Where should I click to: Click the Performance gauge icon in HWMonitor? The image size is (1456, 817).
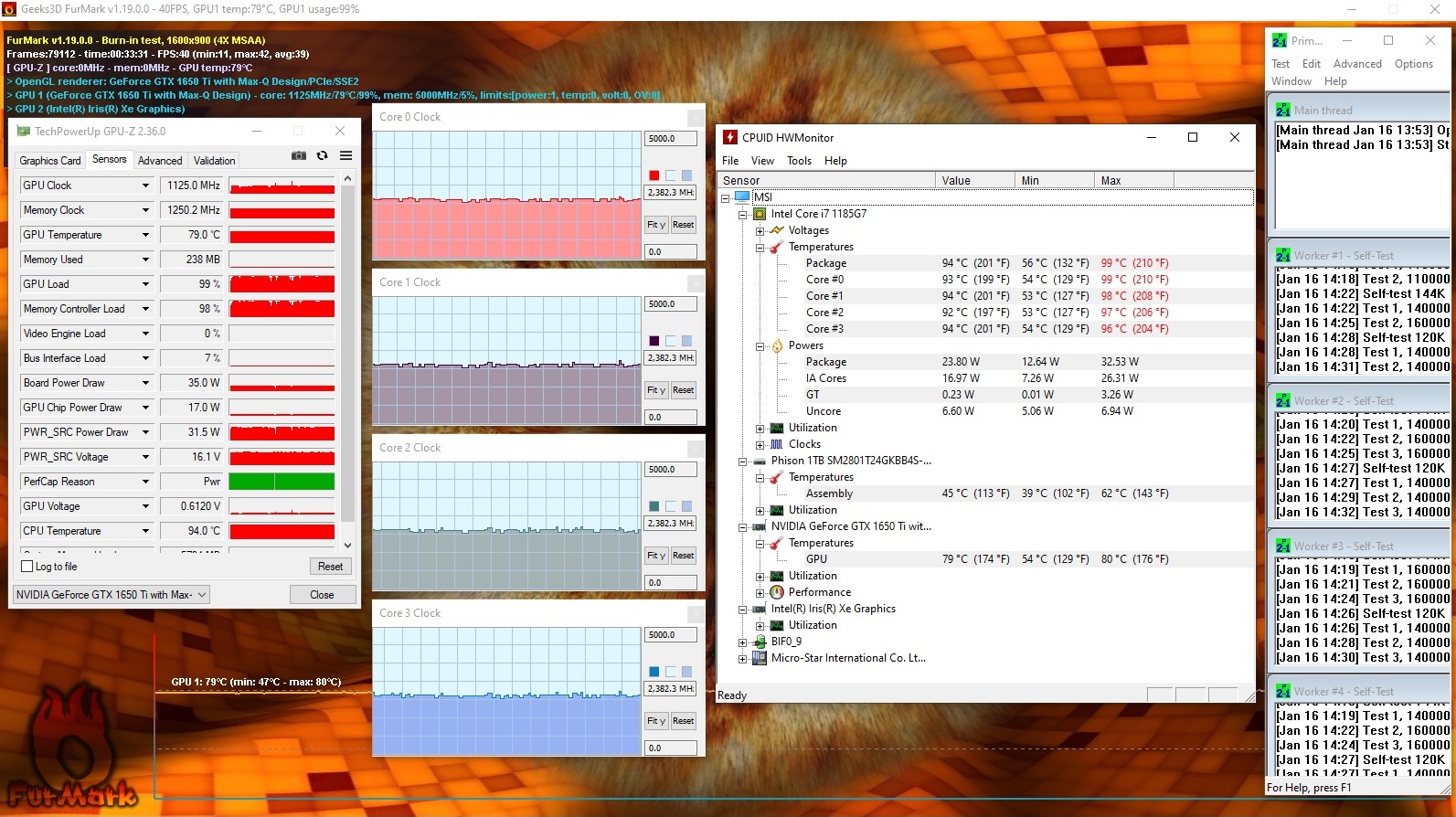[x=776, y=592]
